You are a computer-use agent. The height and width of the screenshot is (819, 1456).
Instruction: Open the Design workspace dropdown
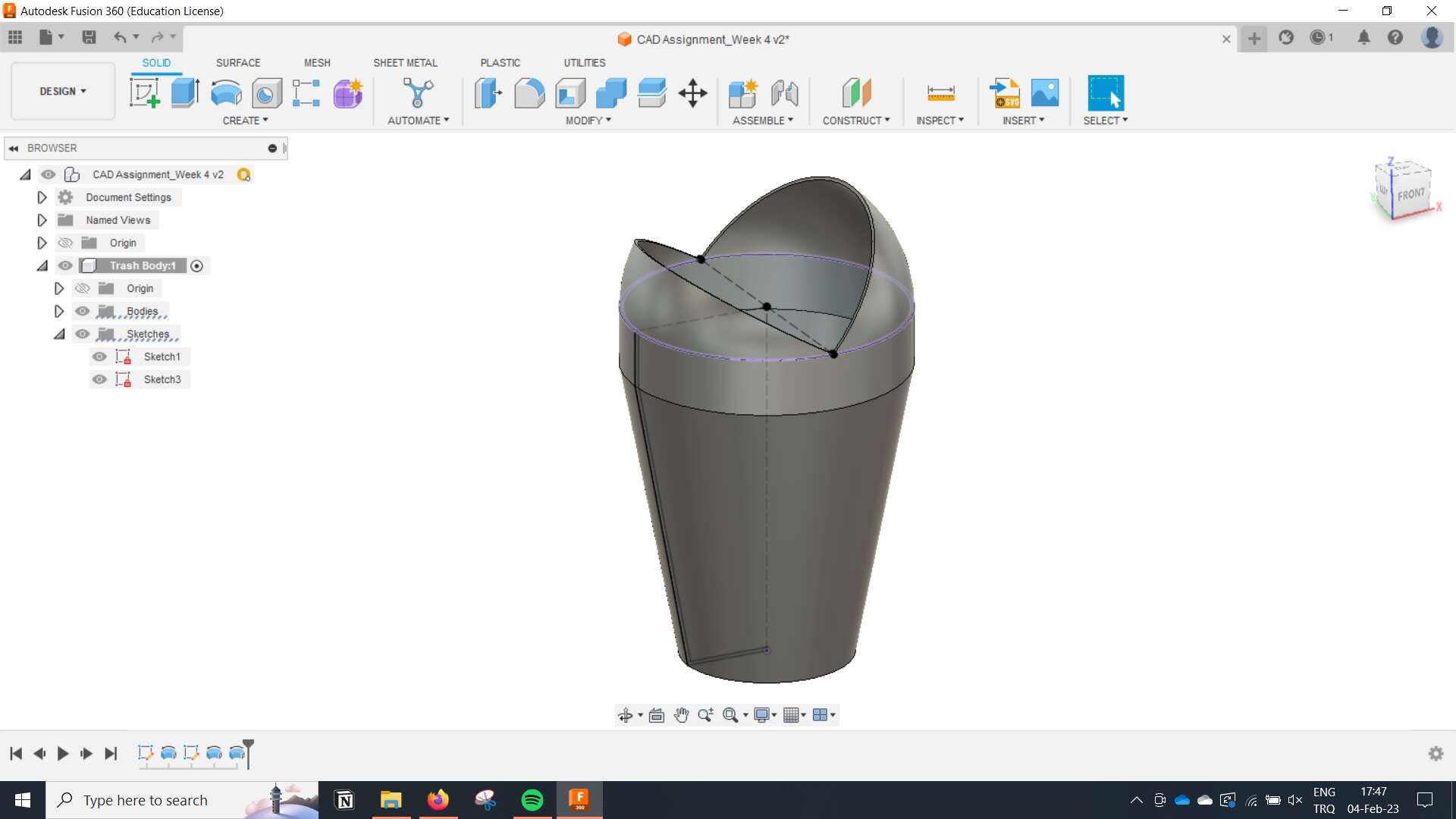(63, 91)
